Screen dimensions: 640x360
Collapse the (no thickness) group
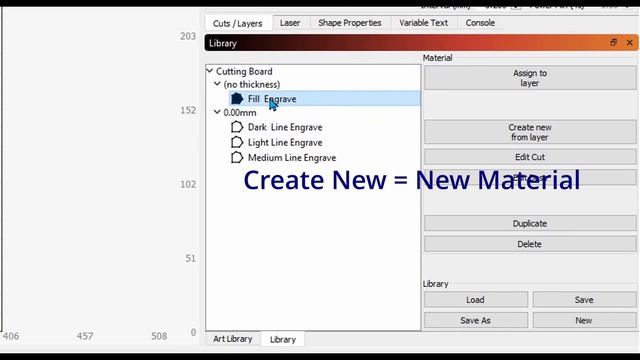(x=217, y=84)
